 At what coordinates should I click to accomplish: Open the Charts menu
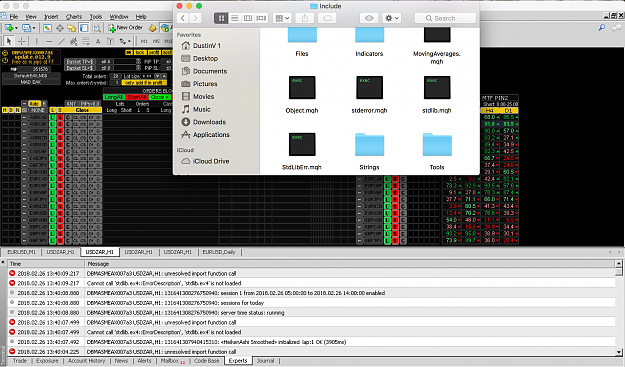74,17
